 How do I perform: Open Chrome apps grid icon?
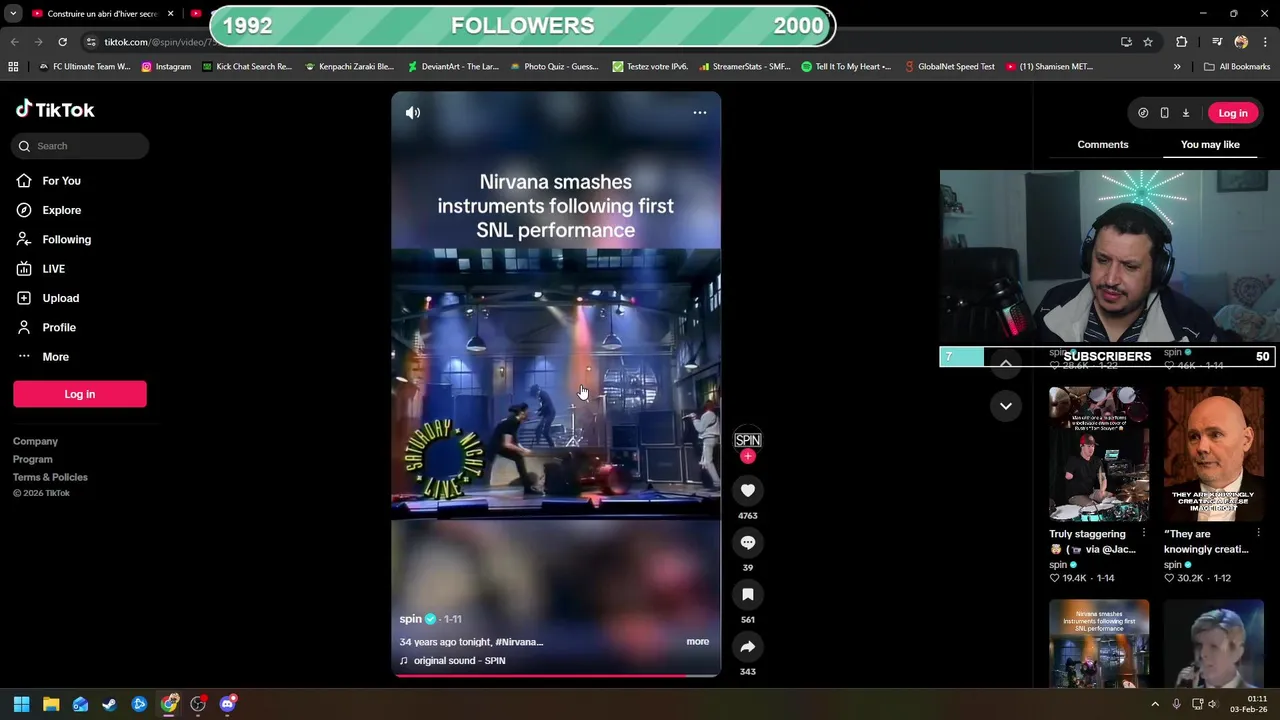coord(13,67)
